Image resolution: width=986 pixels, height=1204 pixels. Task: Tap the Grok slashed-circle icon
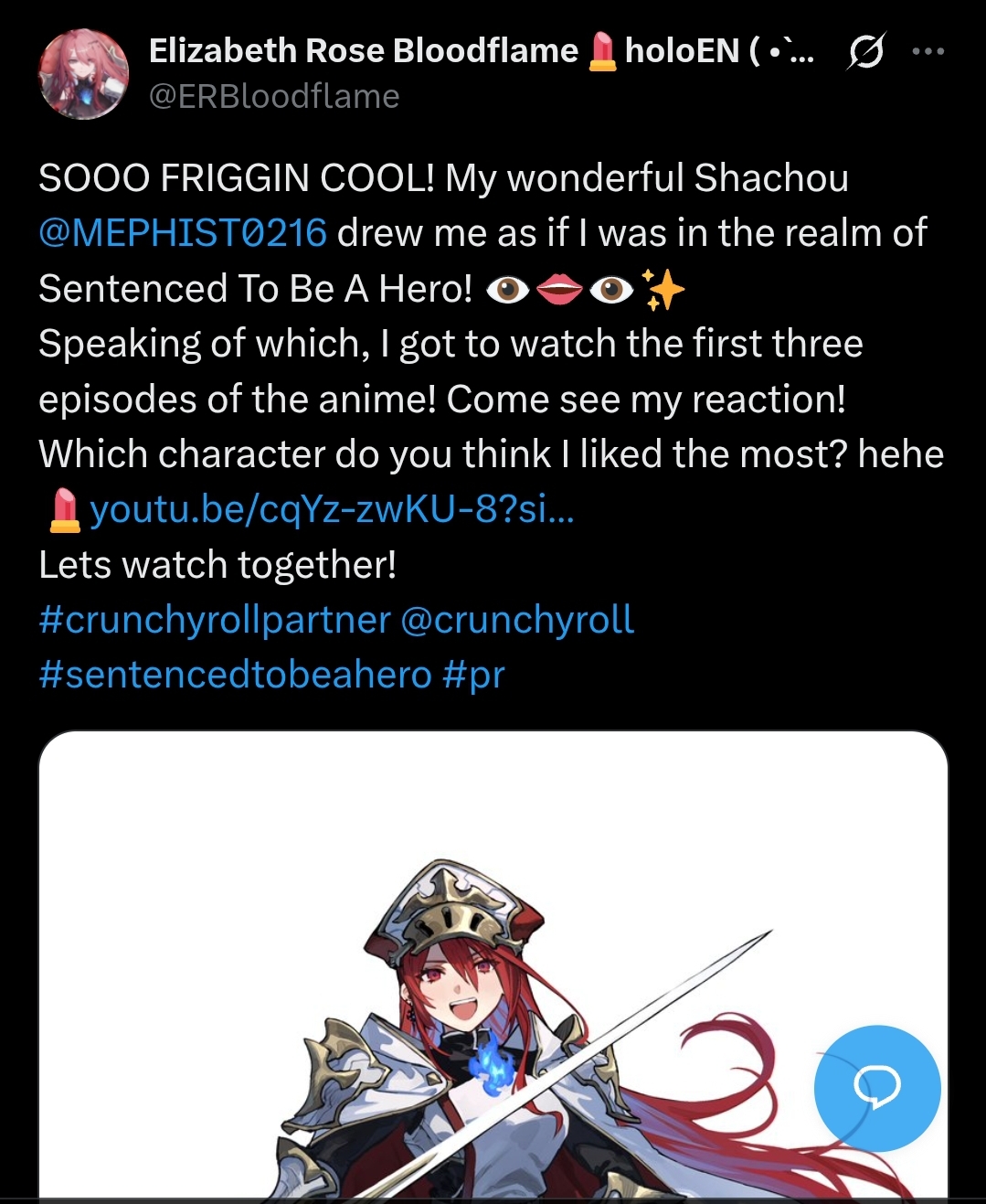click(864, 51)
